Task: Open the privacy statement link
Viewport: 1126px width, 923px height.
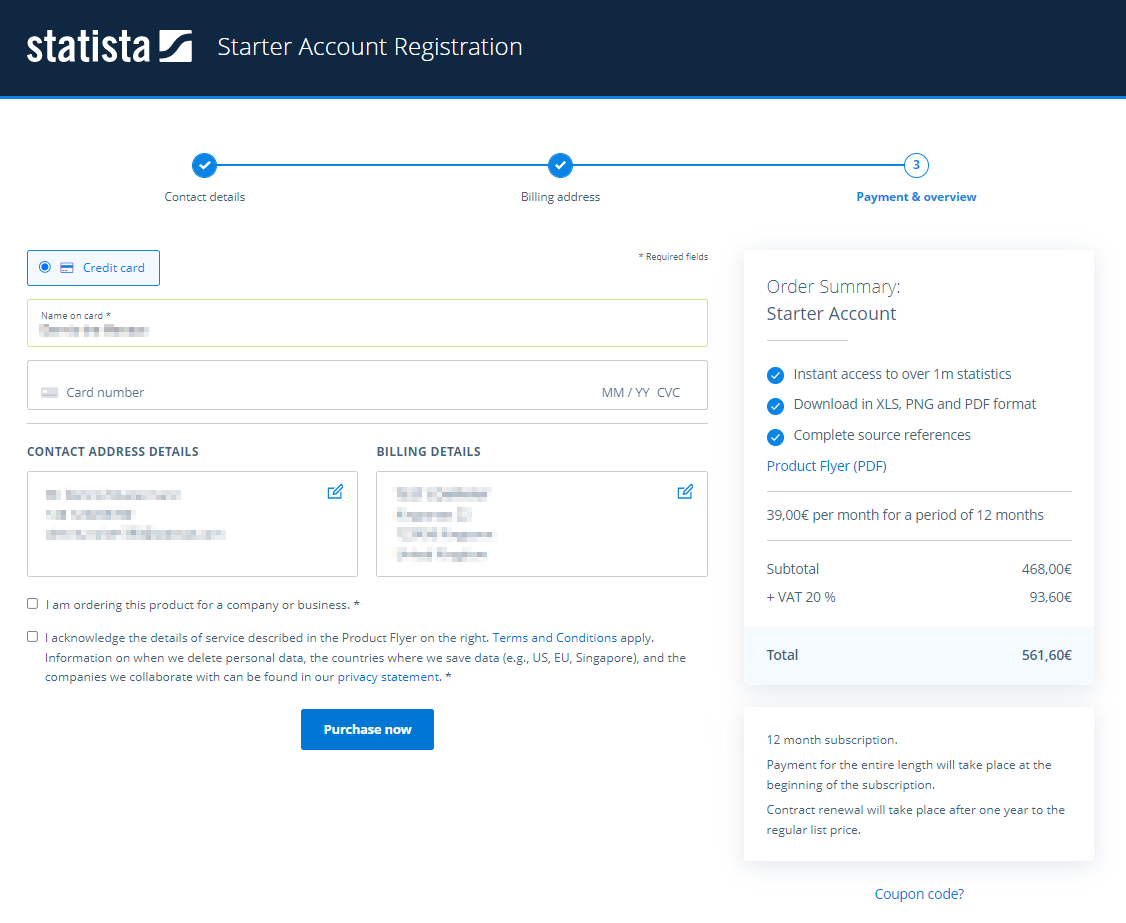Action: (388, 677)
